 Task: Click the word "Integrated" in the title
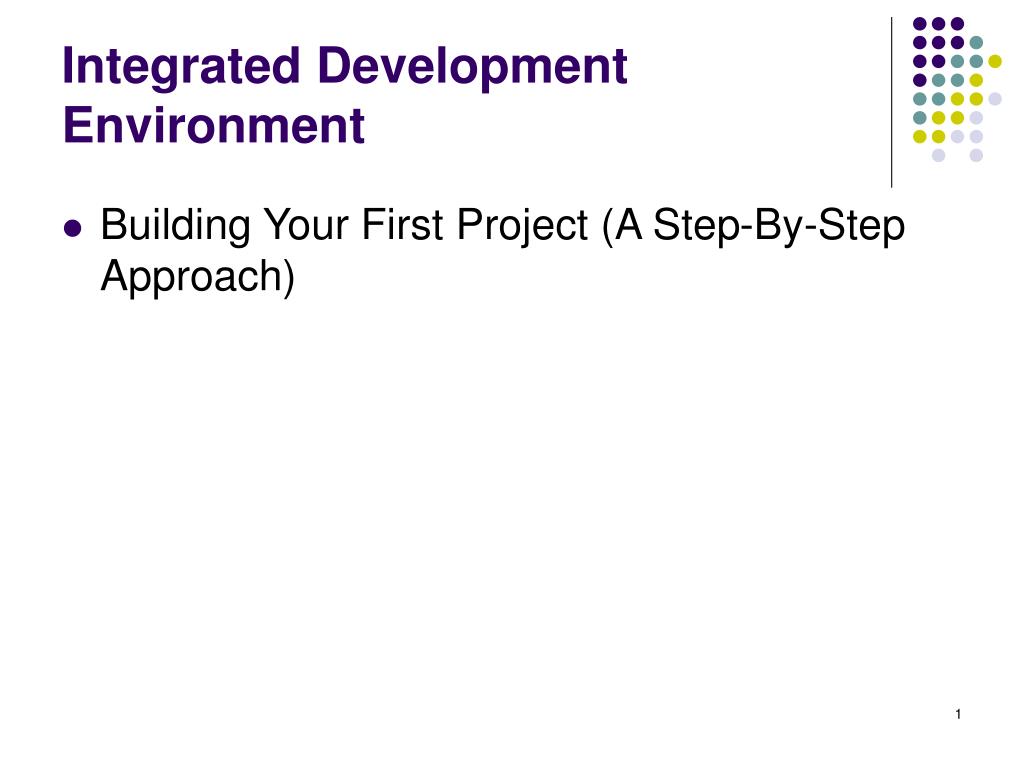pyautogui.click(x=181, y=69)
